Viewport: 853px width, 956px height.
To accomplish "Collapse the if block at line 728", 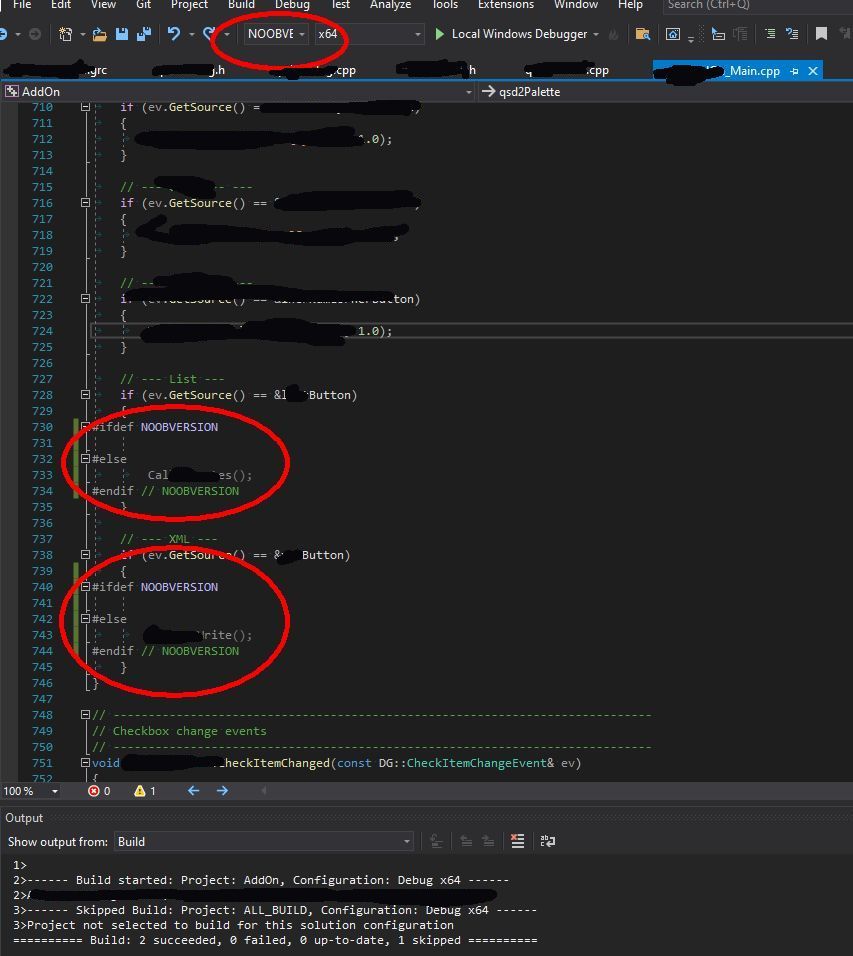I will pos(85,394).
